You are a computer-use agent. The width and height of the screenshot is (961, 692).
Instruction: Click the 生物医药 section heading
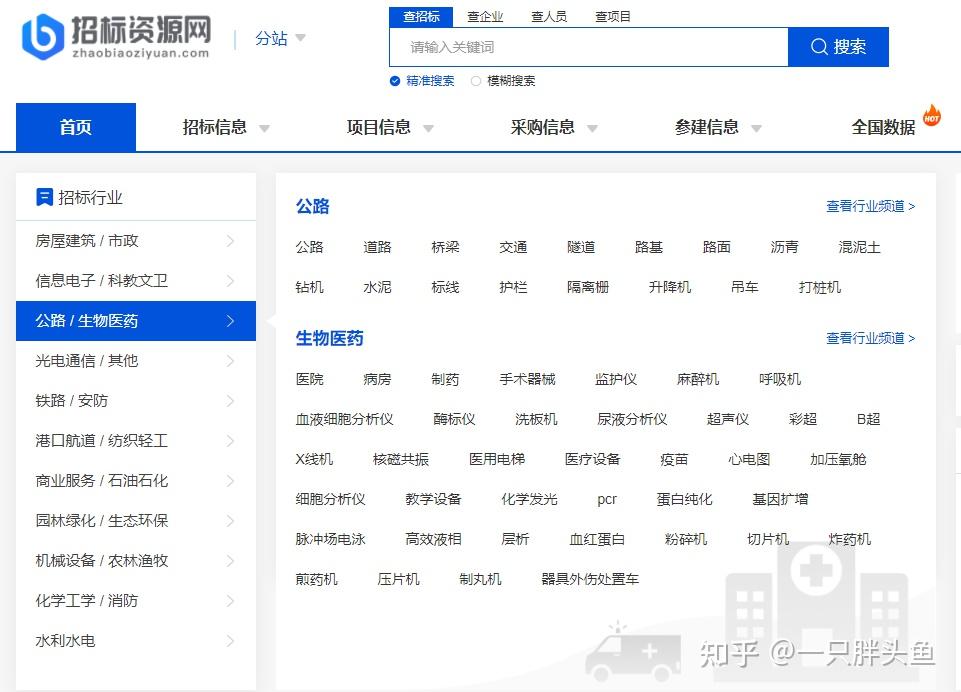330,338
